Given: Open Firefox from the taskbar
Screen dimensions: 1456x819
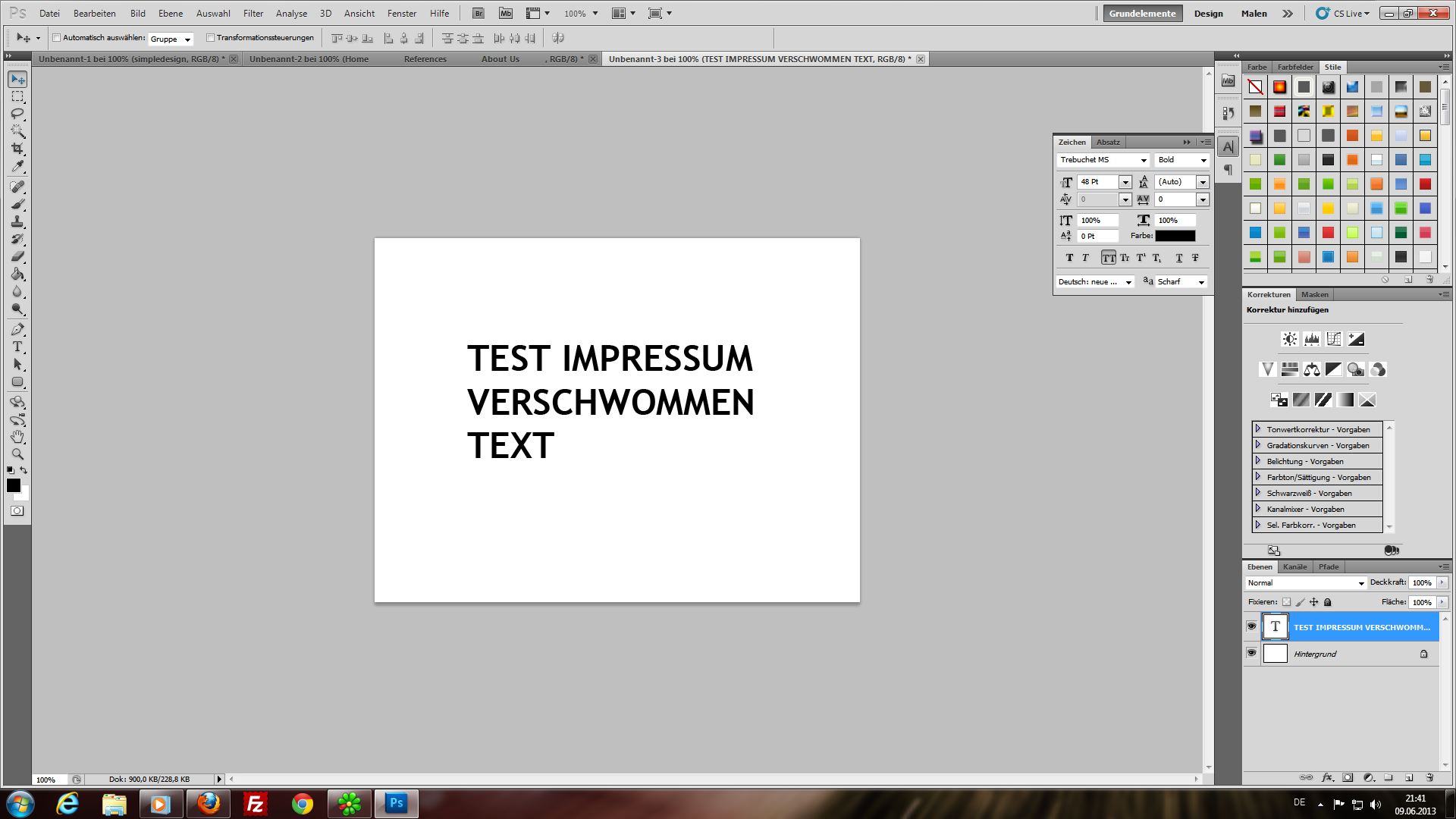Looking at the screenshot, I should 208,803.
